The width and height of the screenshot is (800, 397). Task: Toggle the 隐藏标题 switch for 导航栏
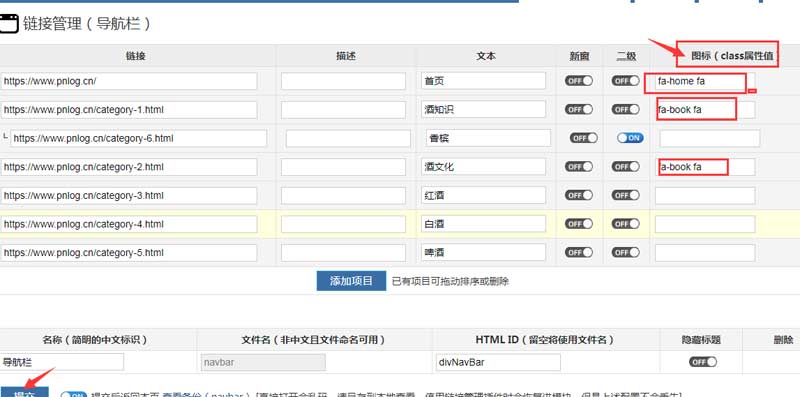click(703, 362)
